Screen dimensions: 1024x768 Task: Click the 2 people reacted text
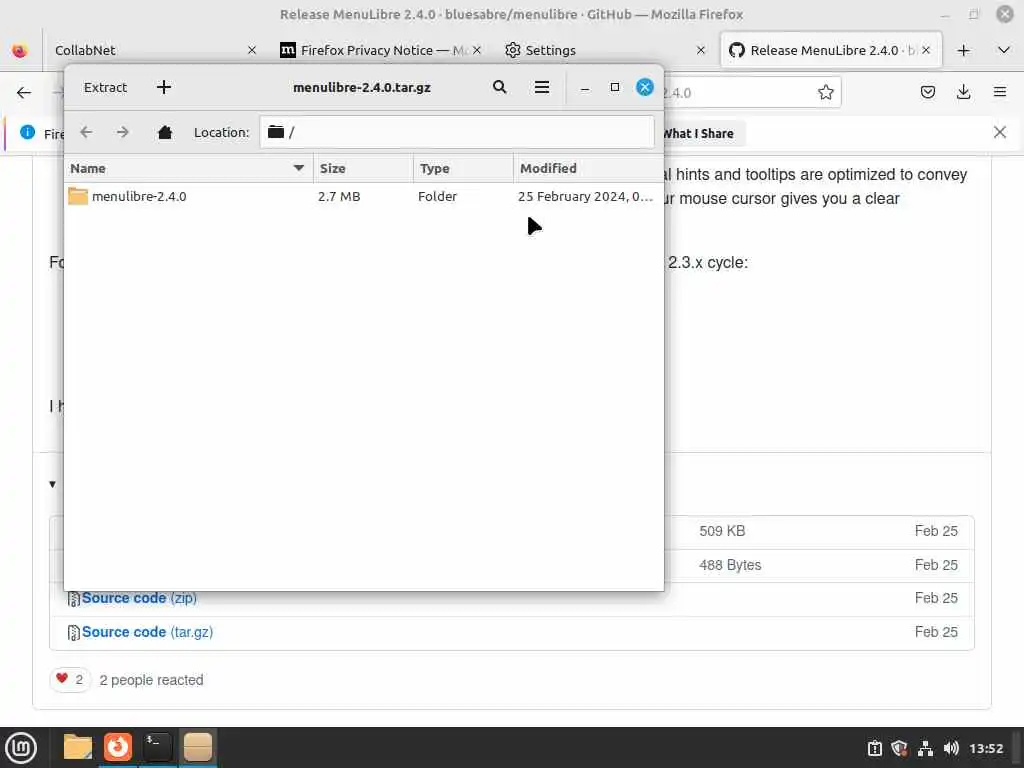click(152, 680)
